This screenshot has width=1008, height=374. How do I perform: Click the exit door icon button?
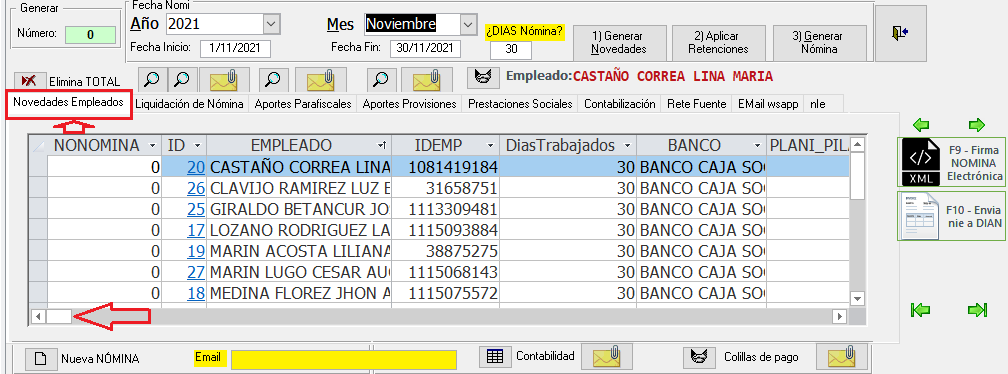901,33
